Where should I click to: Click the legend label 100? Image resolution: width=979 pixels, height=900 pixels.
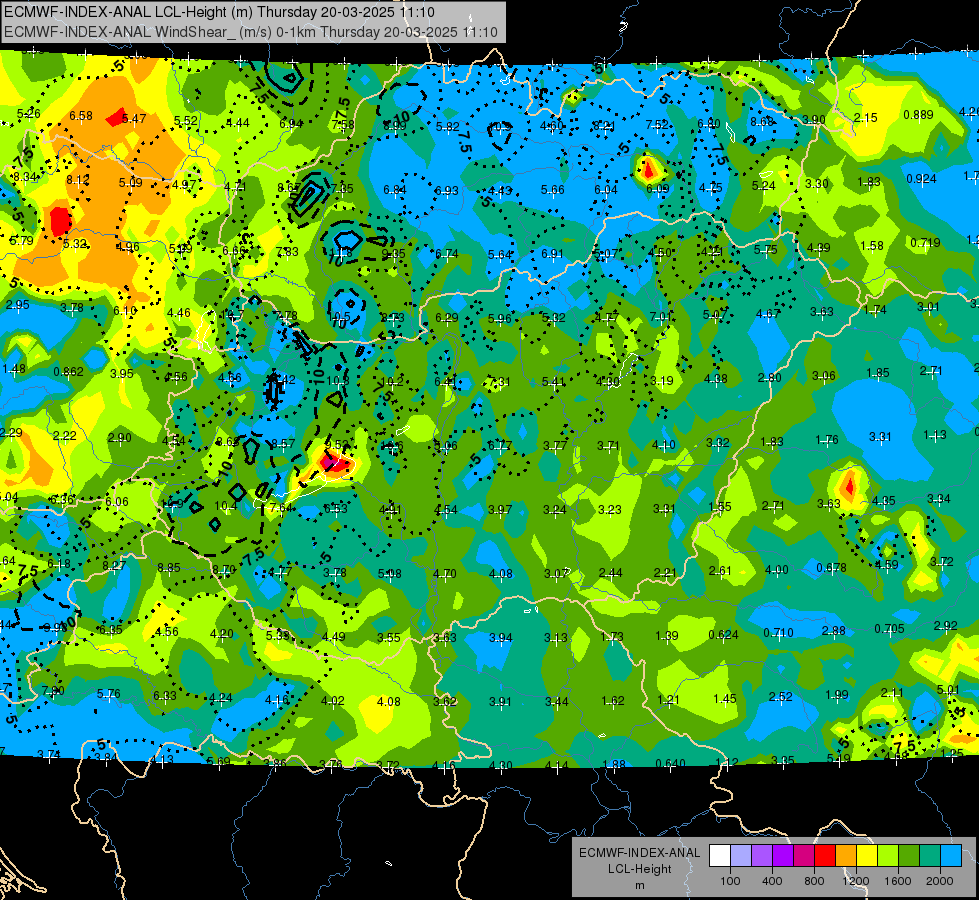coord(730,881)
